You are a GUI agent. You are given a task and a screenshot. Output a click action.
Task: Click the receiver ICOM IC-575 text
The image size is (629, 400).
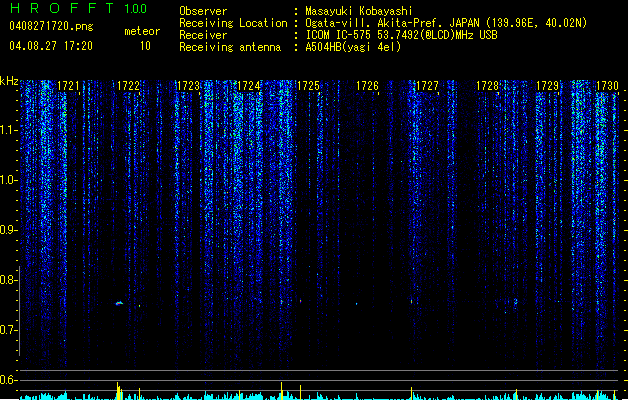401,35
